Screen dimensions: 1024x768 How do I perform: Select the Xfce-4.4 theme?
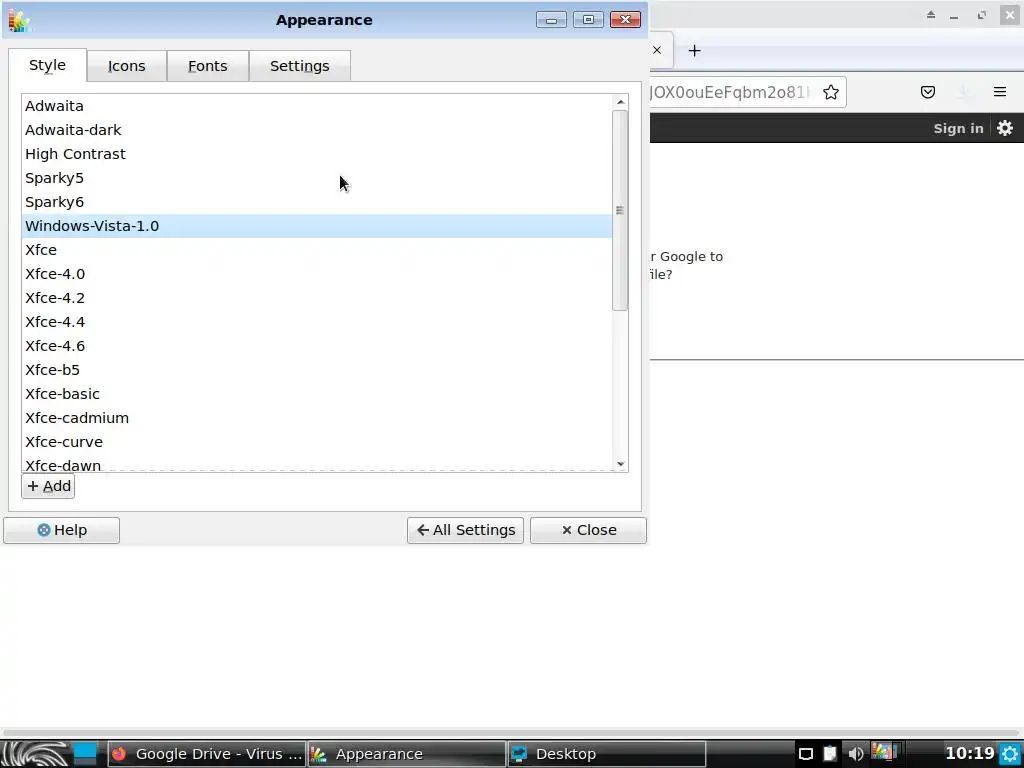[x=317, y=322]
